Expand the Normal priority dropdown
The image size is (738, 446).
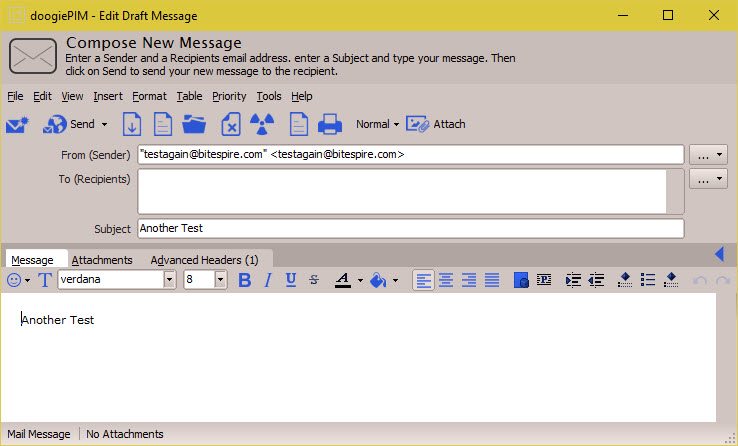click(x=378, y=124)
